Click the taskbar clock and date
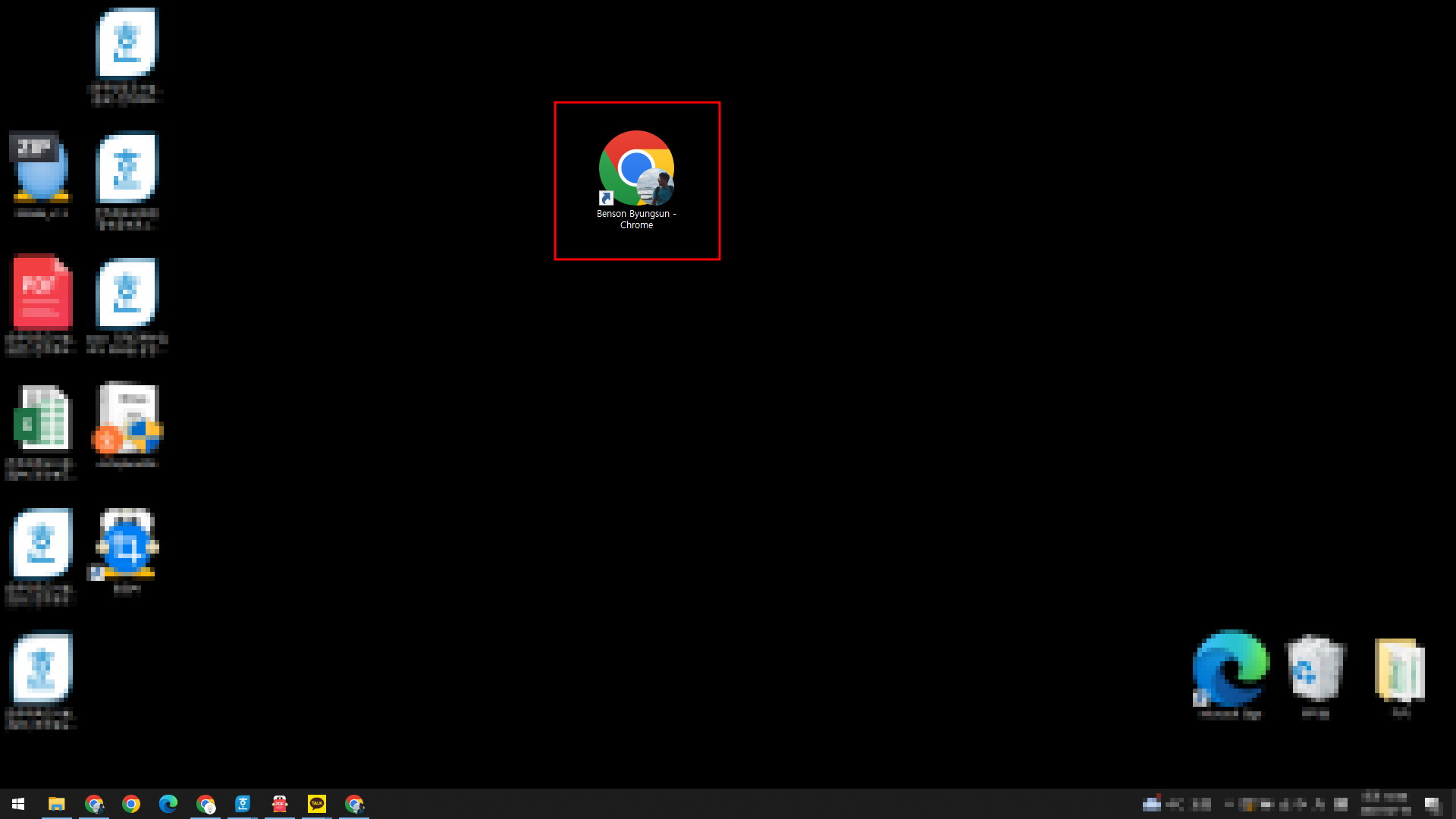 tap(1385, 804)
